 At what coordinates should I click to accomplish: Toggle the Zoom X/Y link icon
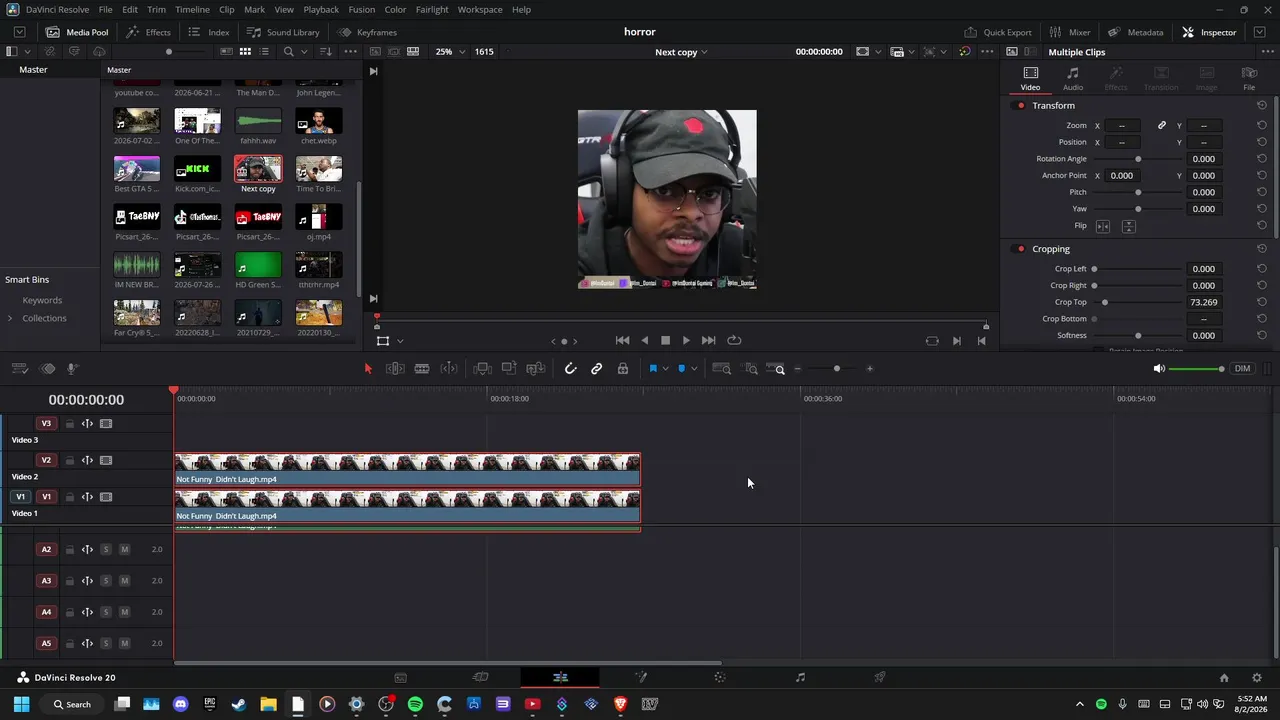[1162, 126]
